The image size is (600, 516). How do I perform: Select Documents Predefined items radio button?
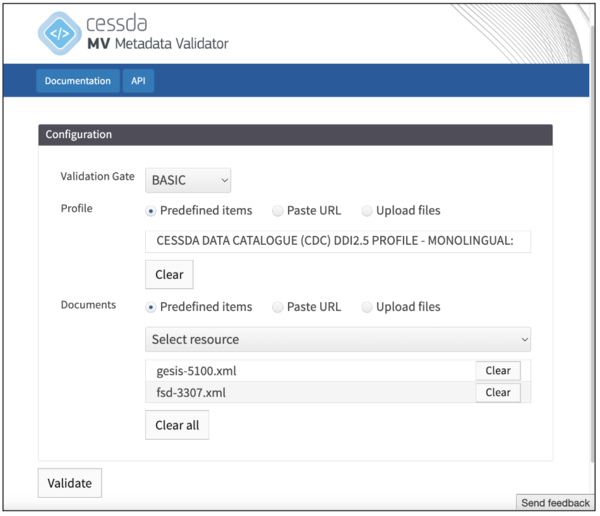click(151, 307)
